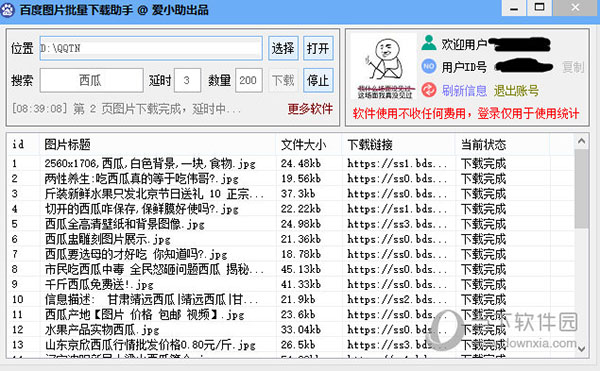
Task: Minimize the window
Action: pyautogui.click(x=514, y=8)
